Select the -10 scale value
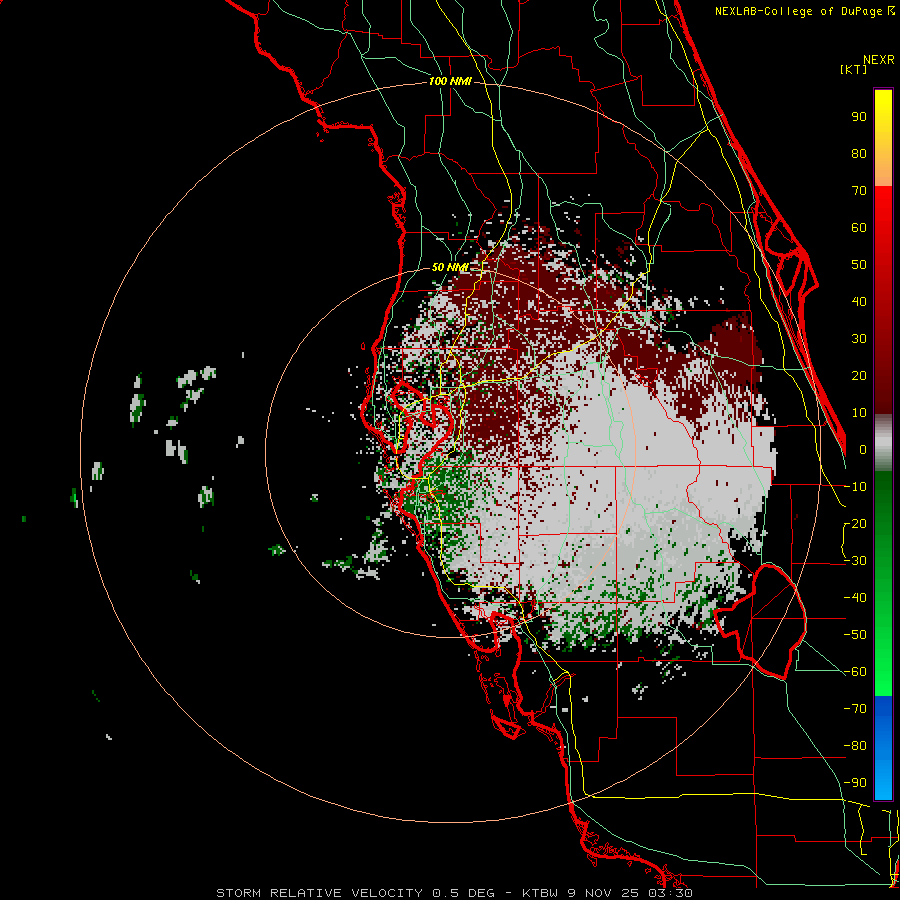The width and height of the screenshot is (900, 900). coord(855,487)
